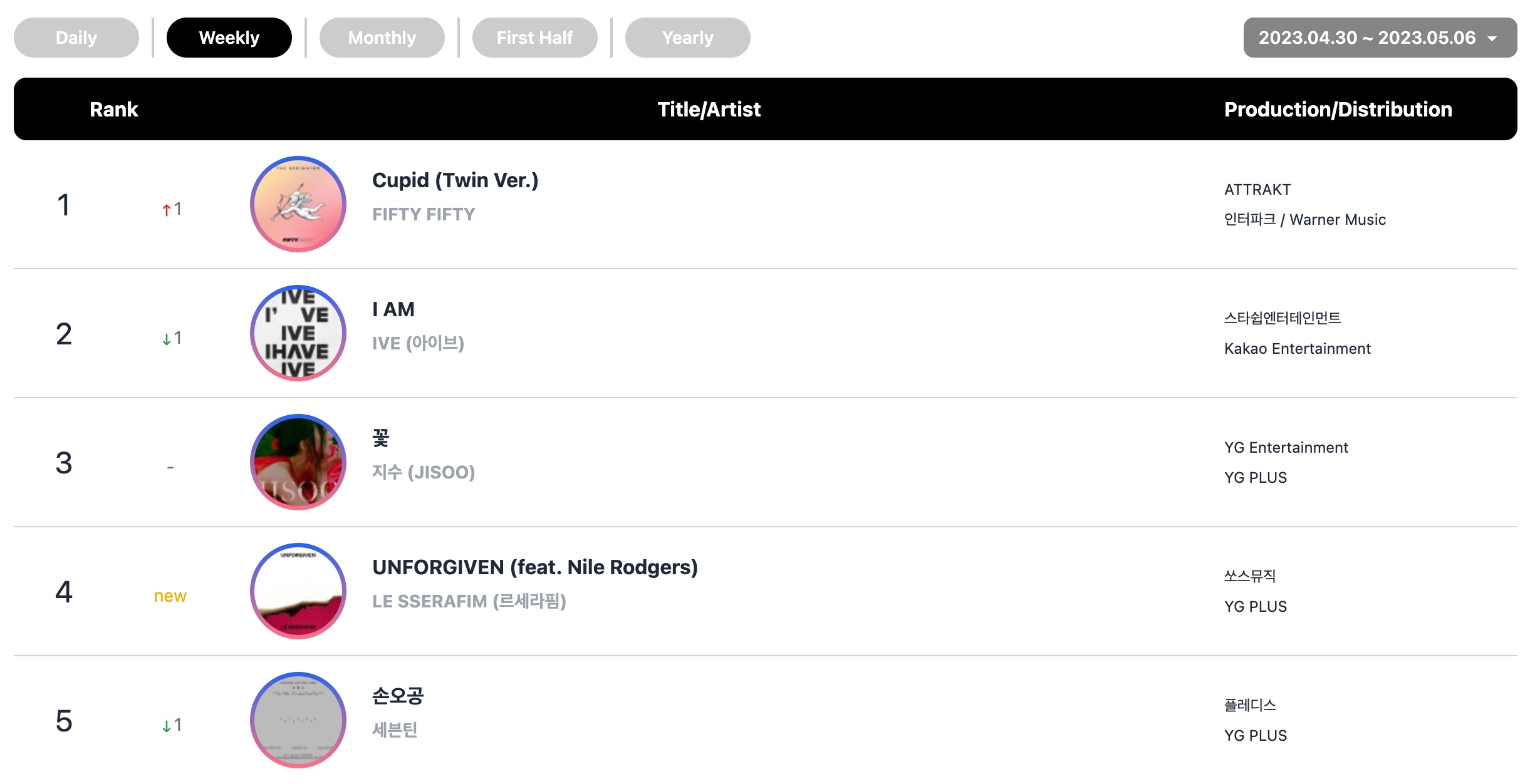Click JISOO album cover thumbnail
The height and width of the screenshot is (784, 1530).
coord(298,462)
